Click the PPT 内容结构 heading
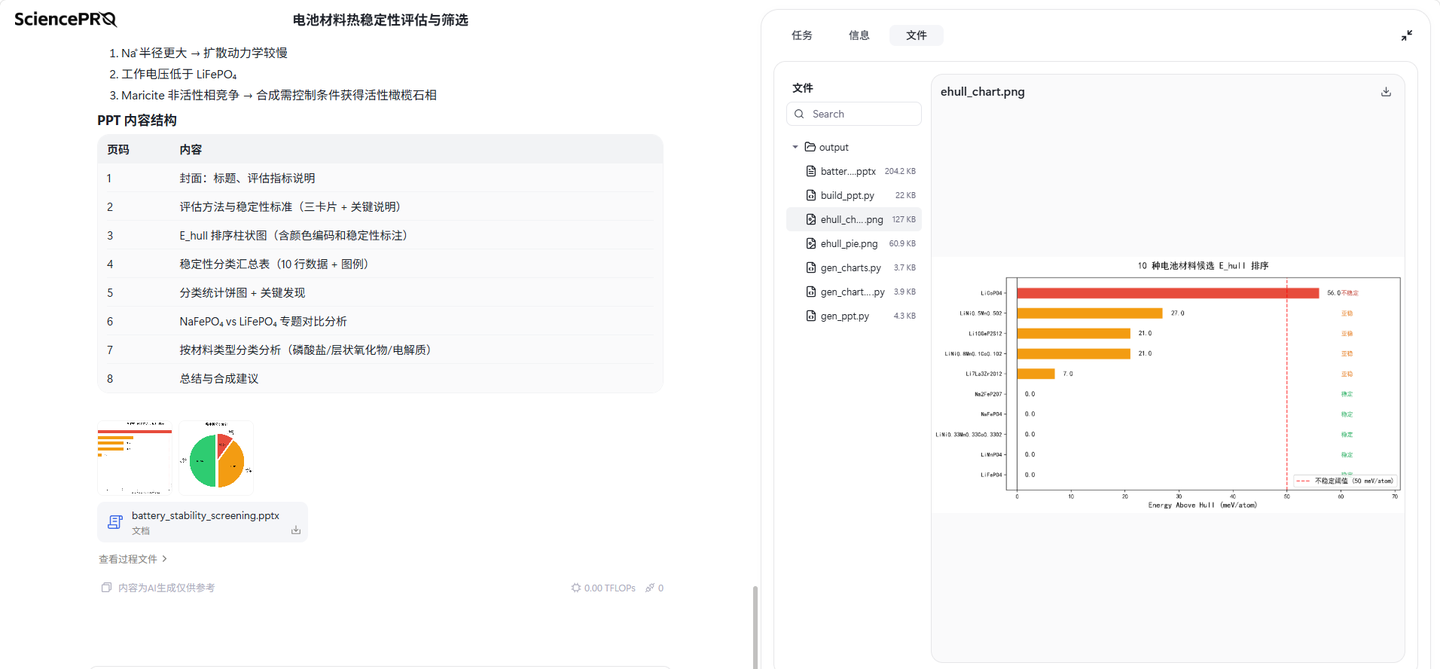The image size is (1440, 669). click(x=137, y=120)
